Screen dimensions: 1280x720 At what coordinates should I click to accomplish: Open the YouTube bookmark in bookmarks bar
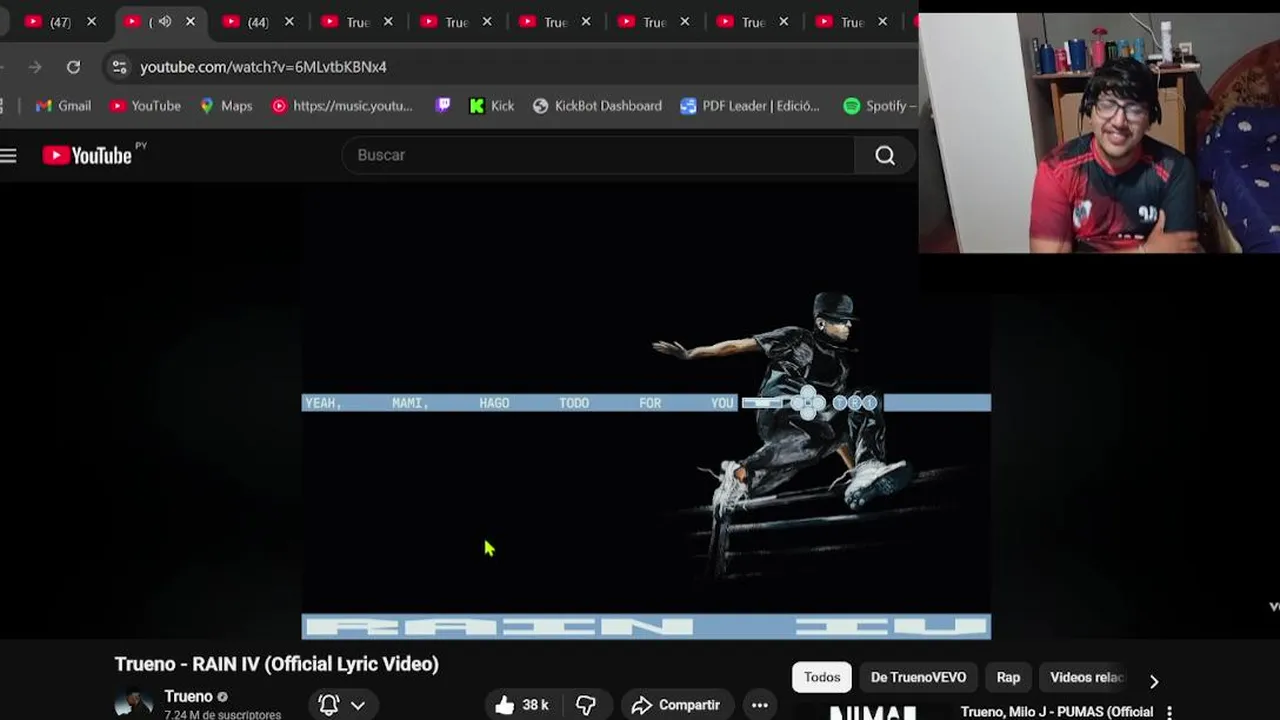[x=146, y=106]
